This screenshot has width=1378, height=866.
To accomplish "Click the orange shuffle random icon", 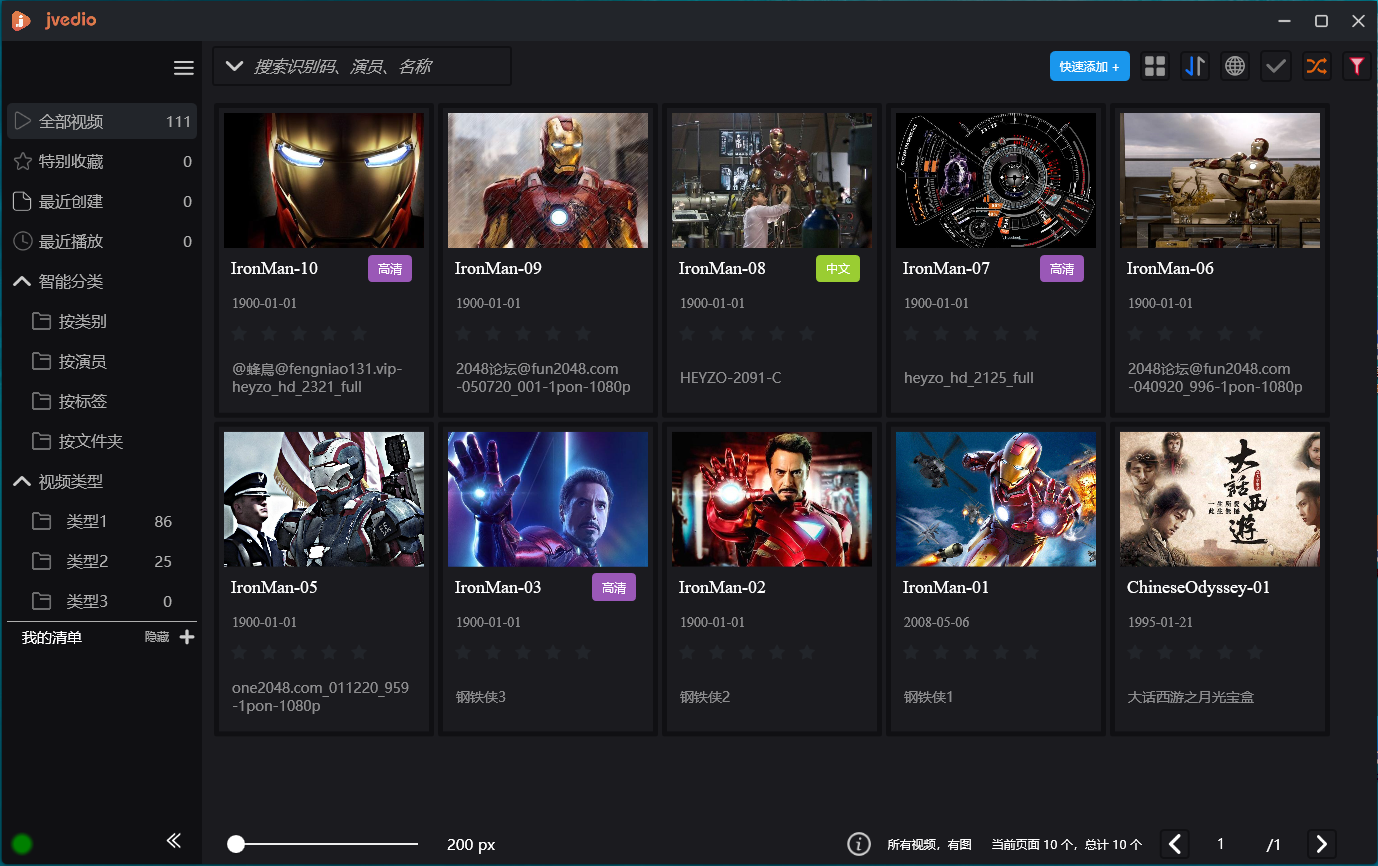I will pos(1316,66).
